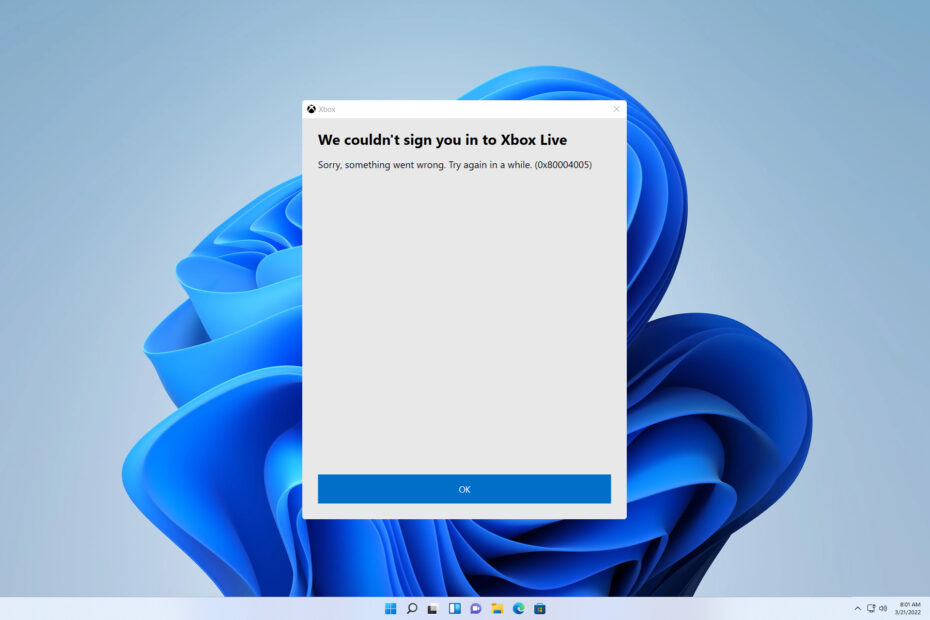
Task: Click the network status tray icon
Action: pyautogui.click(x=871, y=608)
